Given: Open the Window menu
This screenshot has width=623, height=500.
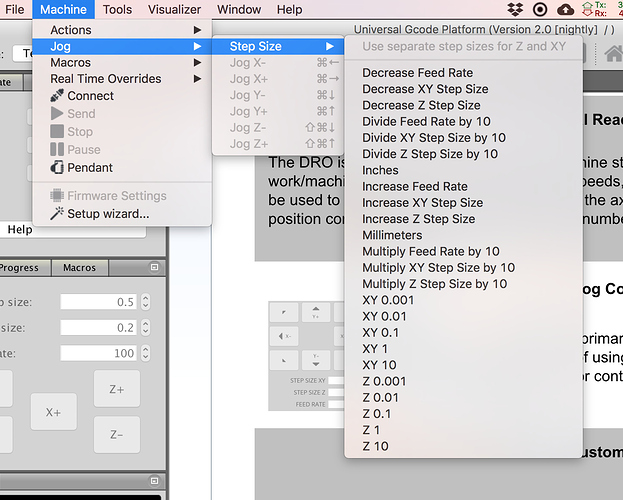Looking at the screenshot, I should (x=239, y=9).
